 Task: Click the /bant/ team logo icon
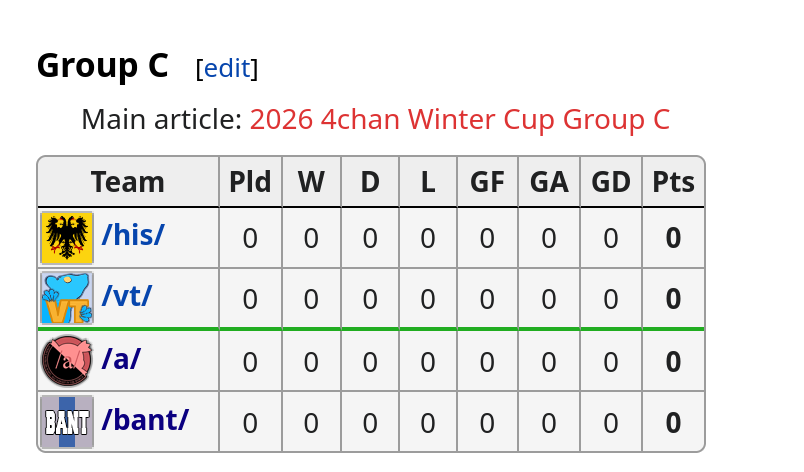click(67, 422)
